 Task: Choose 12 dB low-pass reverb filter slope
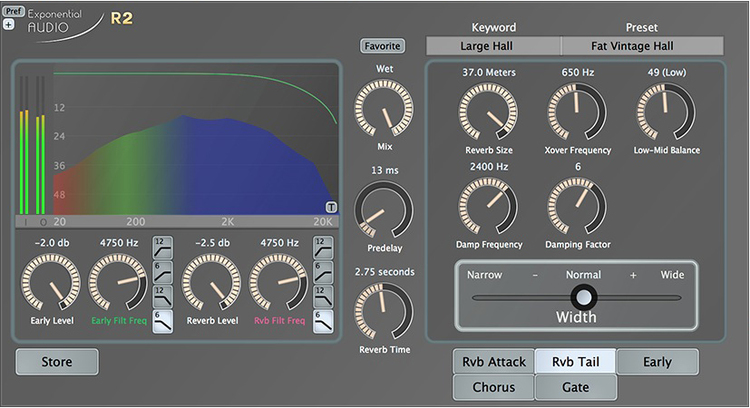tap(322, 296)
